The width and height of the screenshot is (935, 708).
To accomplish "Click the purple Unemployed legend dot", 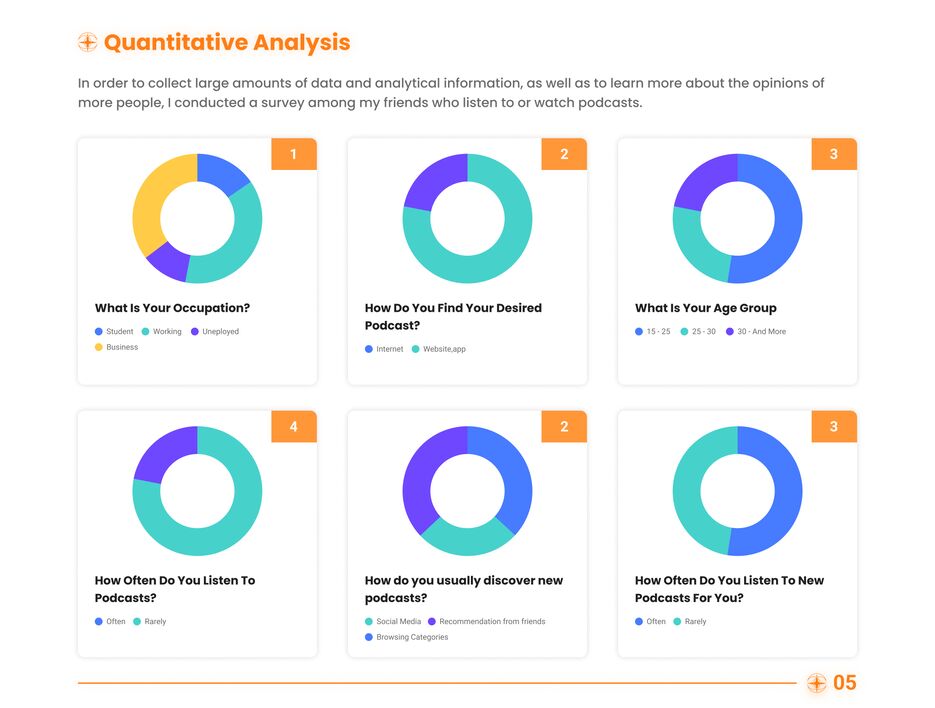I will coord(195,332).
